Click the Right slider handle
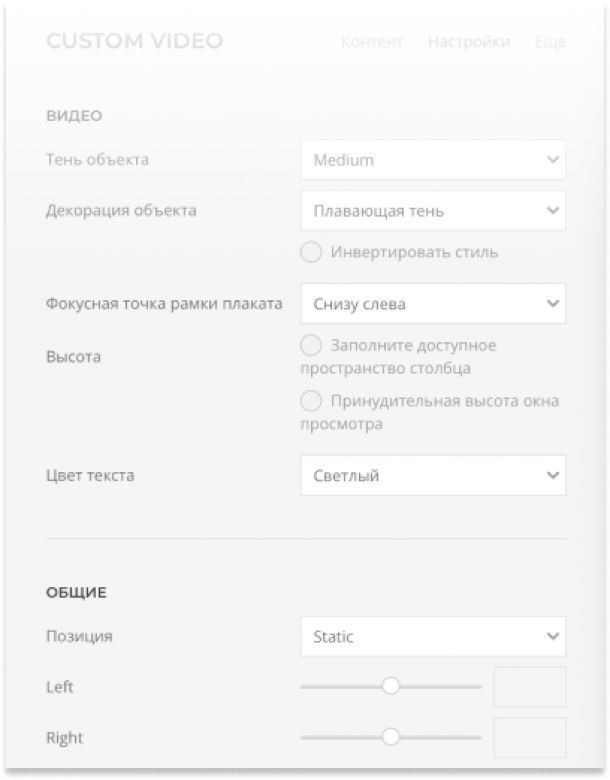This screenshot has height=780, width=610. click(x=391, y=737)
